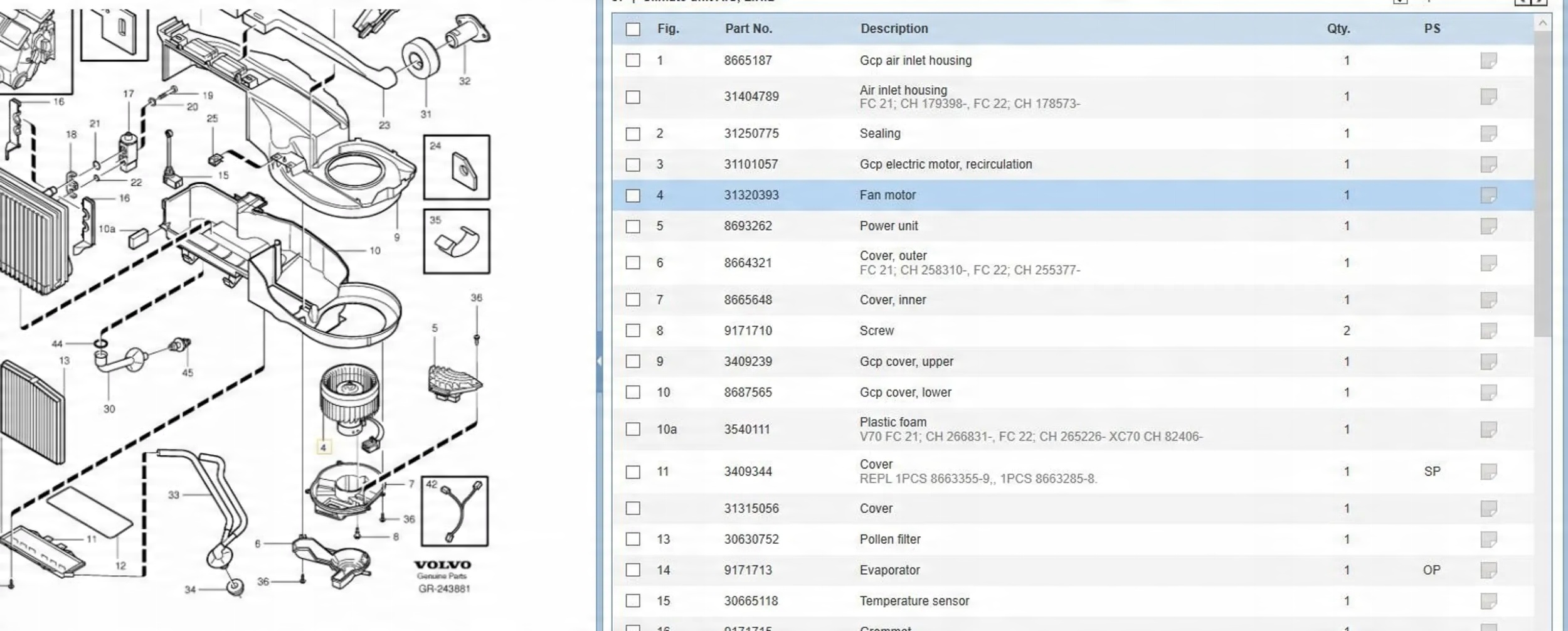The width and height of the screenshot is (1568, 631).
Task: Open note icon for Power unit row
Action: (x=1488, y=226)
